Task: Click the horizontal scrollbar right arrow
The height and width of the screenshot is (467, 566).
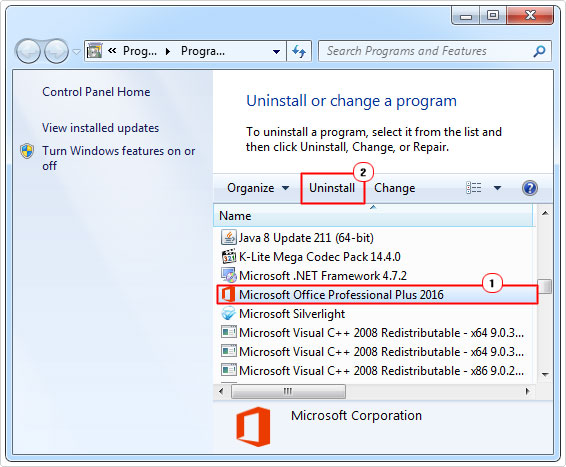Action: pyautogui.click(x=528, y=392)
